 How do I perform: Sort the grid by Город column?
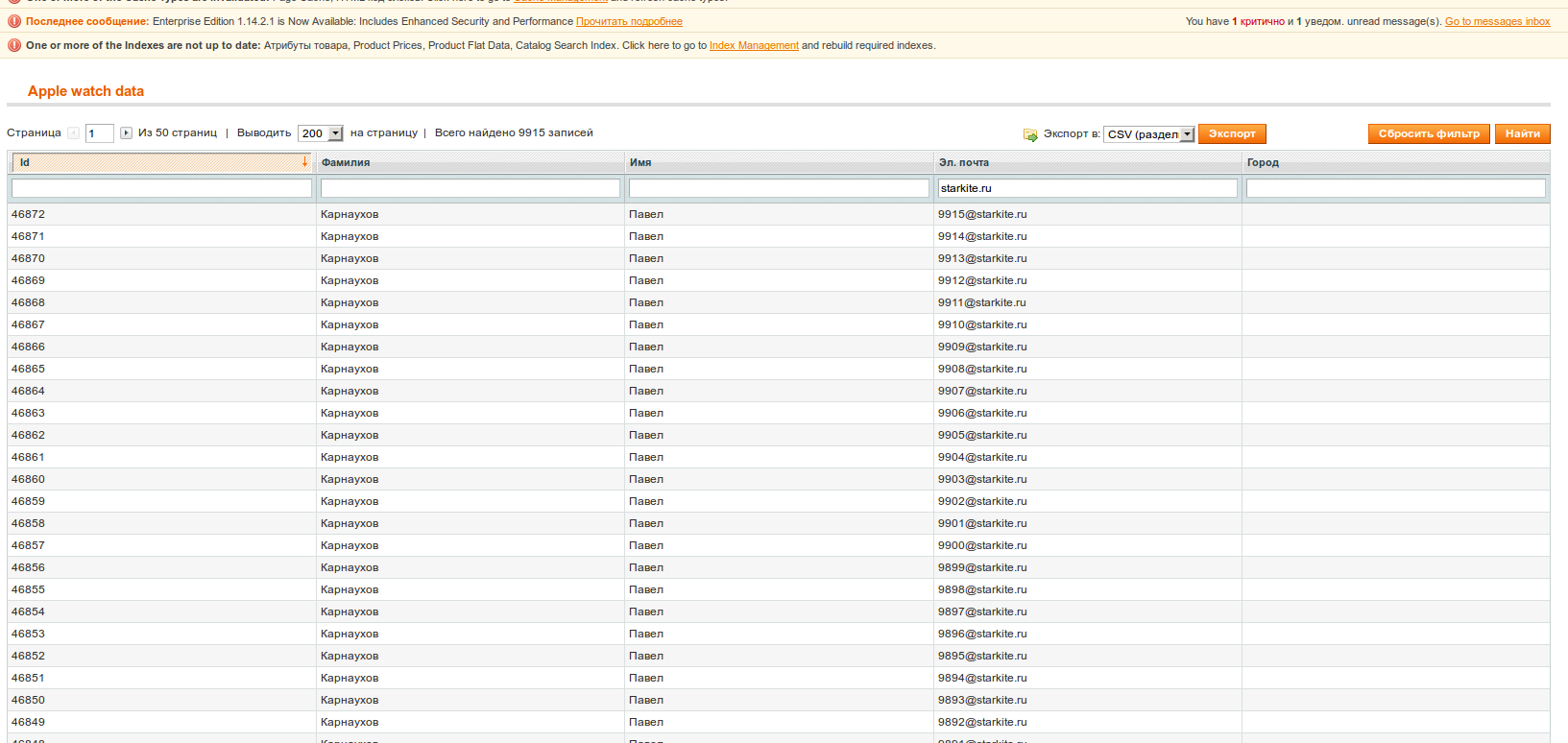click(x=1263, y=162)
